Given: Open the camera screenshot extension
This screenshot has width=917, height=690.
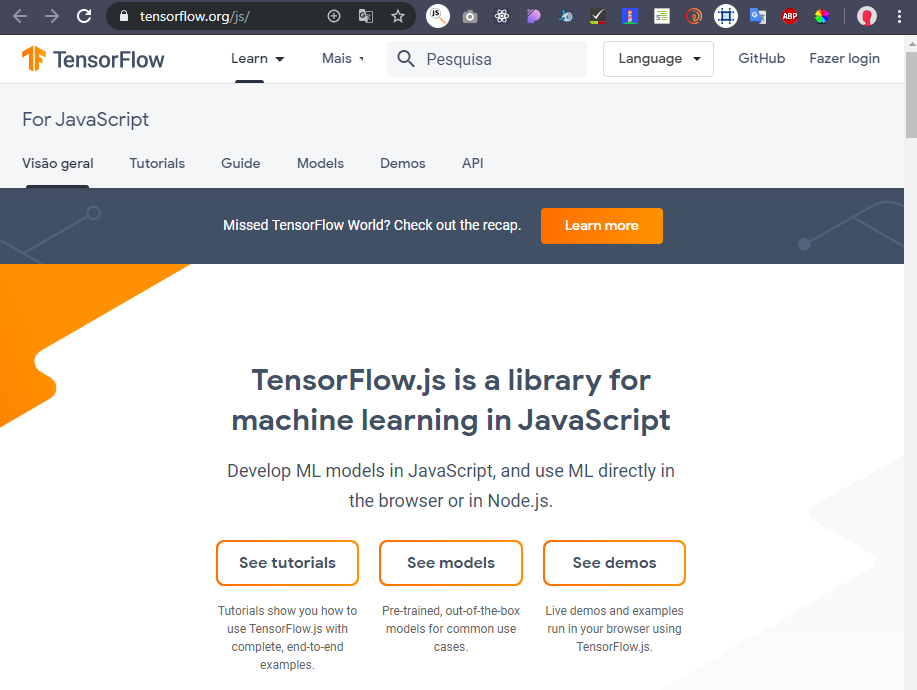Looking at the screenshot, I should pos(470,16).
